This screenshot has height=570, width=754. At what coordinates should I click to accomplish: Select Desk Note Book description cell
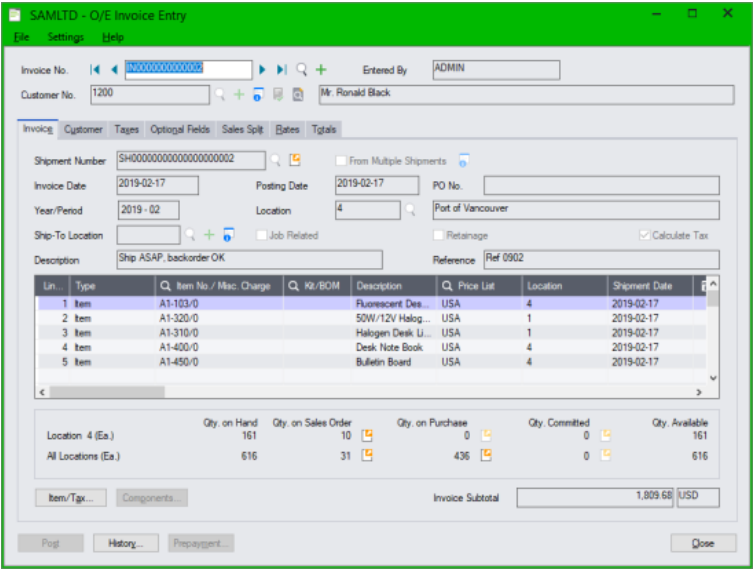point(393,347)
